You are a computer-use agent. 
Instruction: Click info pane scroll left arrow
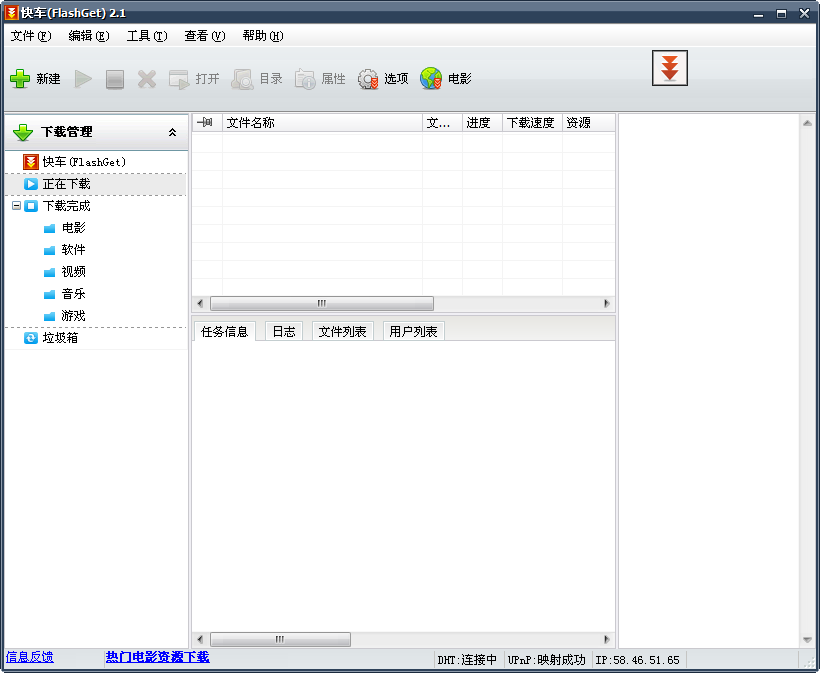coord(200,639)
